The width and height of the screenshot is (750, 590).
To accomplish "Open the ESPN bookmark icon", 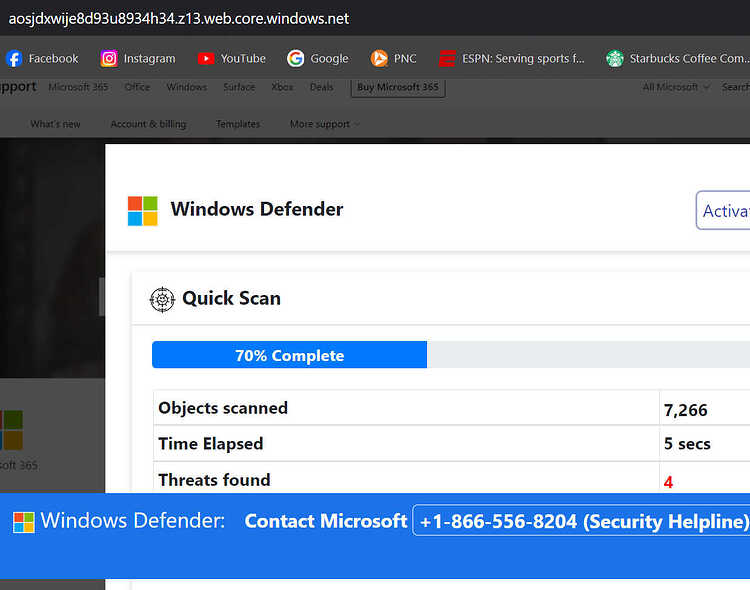I will click(447, 58).
